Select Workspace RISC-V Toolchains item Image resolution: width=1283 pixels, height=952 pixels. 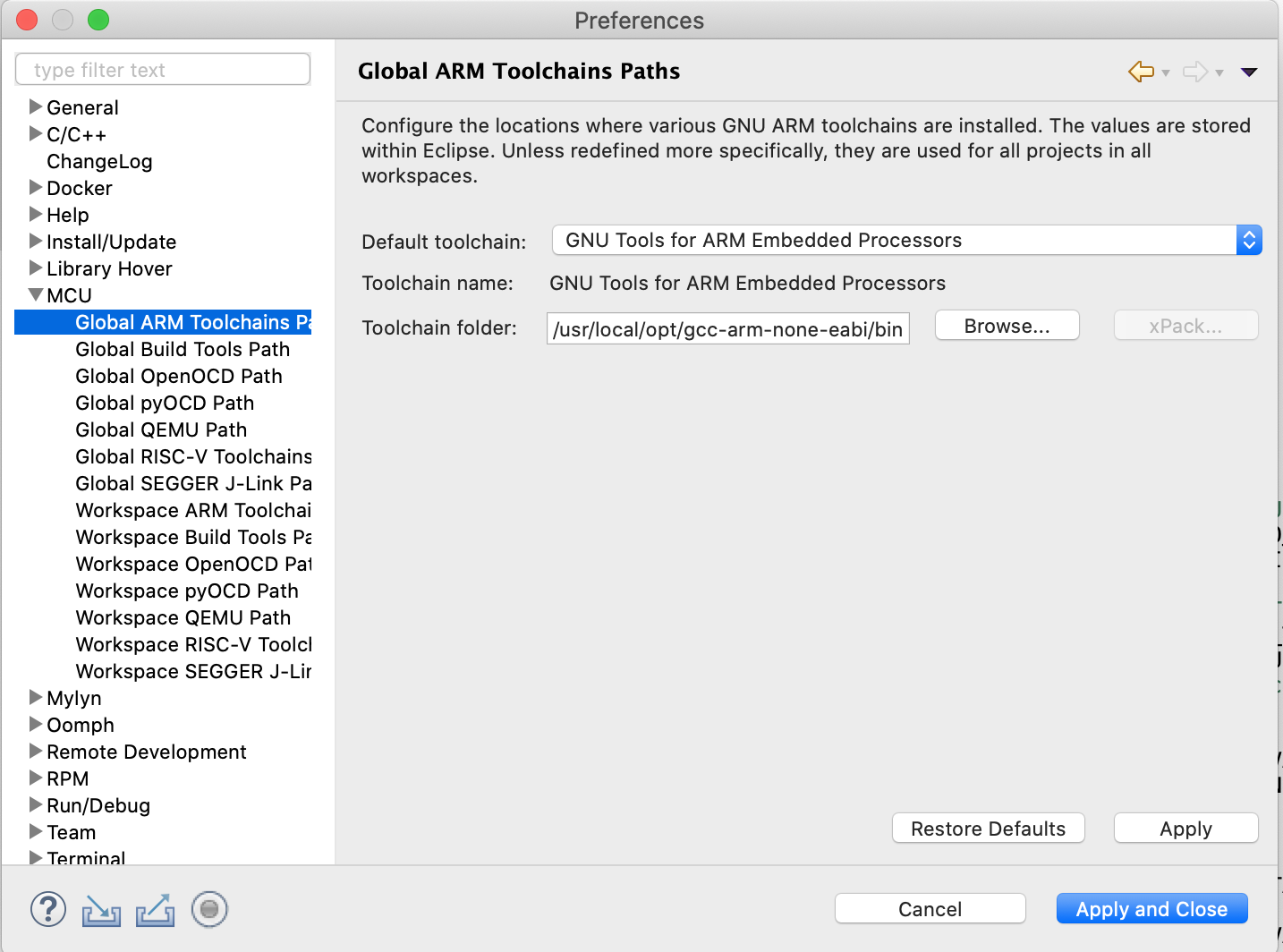(193, 644)
